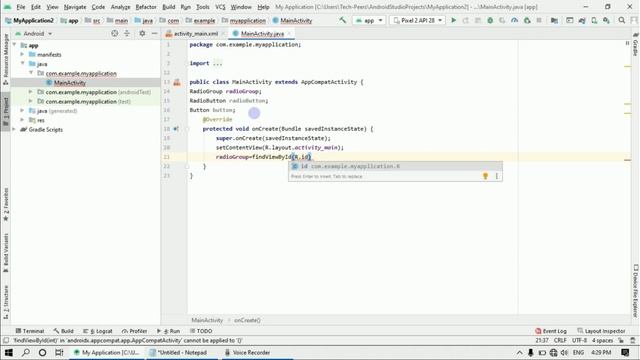Open the Logcat tool window

coord(98,331)
